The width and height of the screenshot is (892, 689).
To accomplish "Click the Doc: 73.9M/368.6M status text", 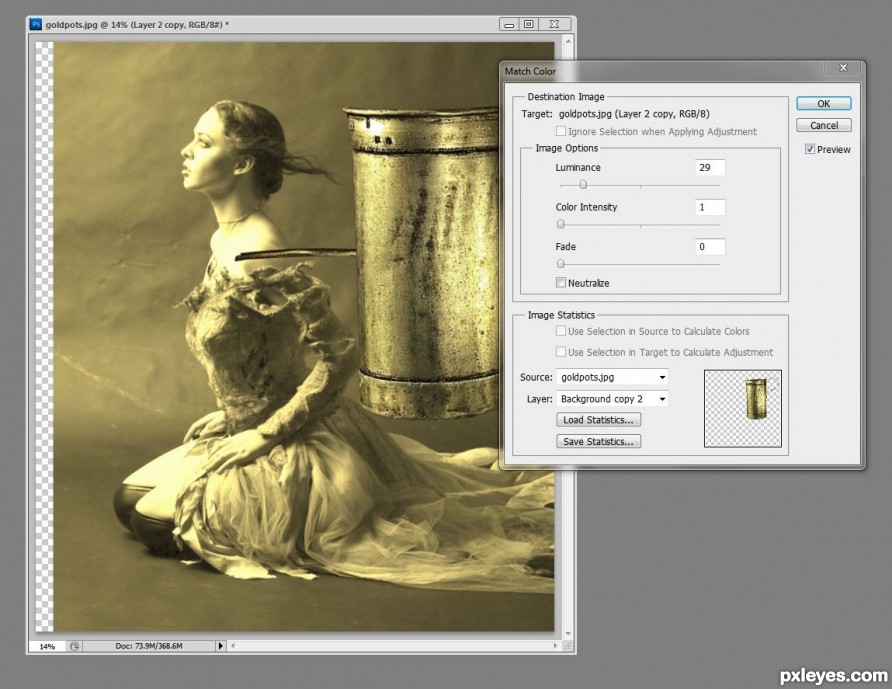I will 149,646.
